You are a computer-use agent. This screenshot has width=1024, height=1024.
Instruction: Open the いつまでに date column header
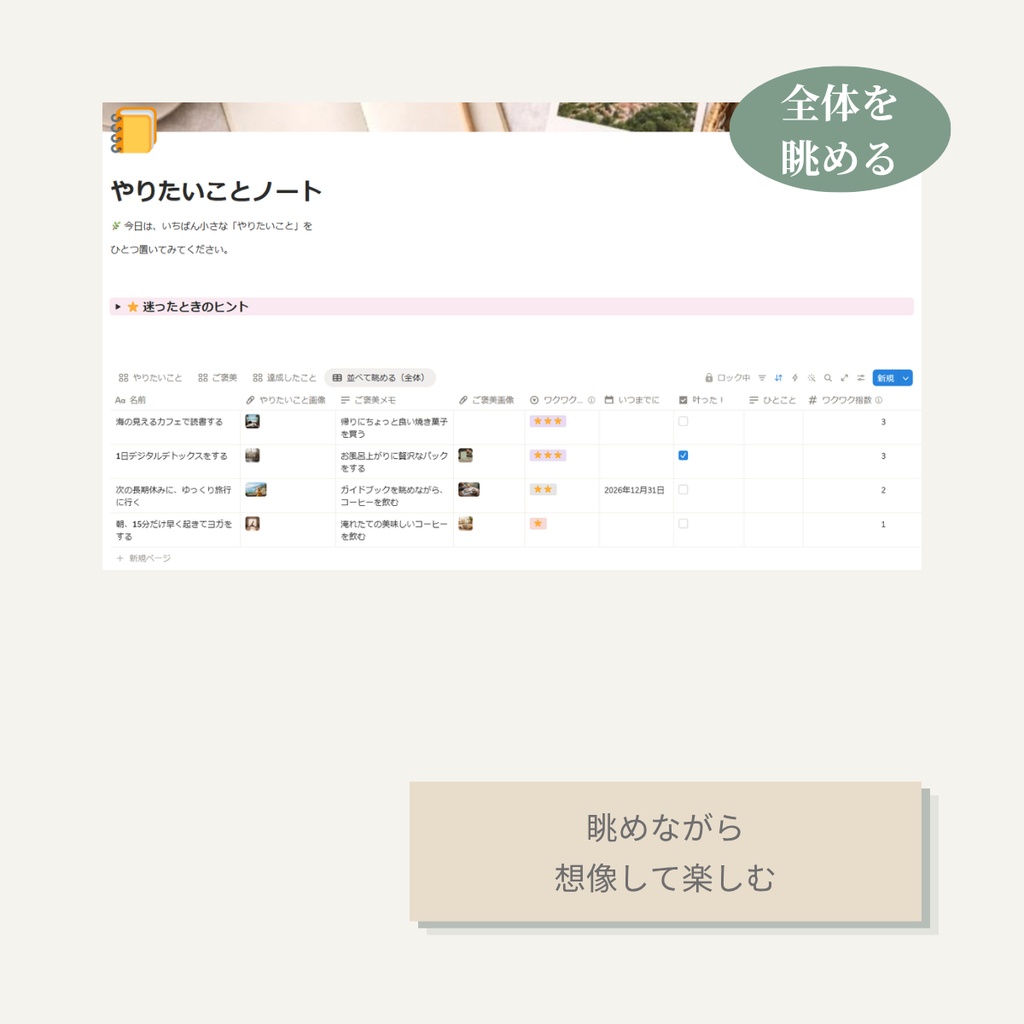pyautogui.click(x=632, y=400)
